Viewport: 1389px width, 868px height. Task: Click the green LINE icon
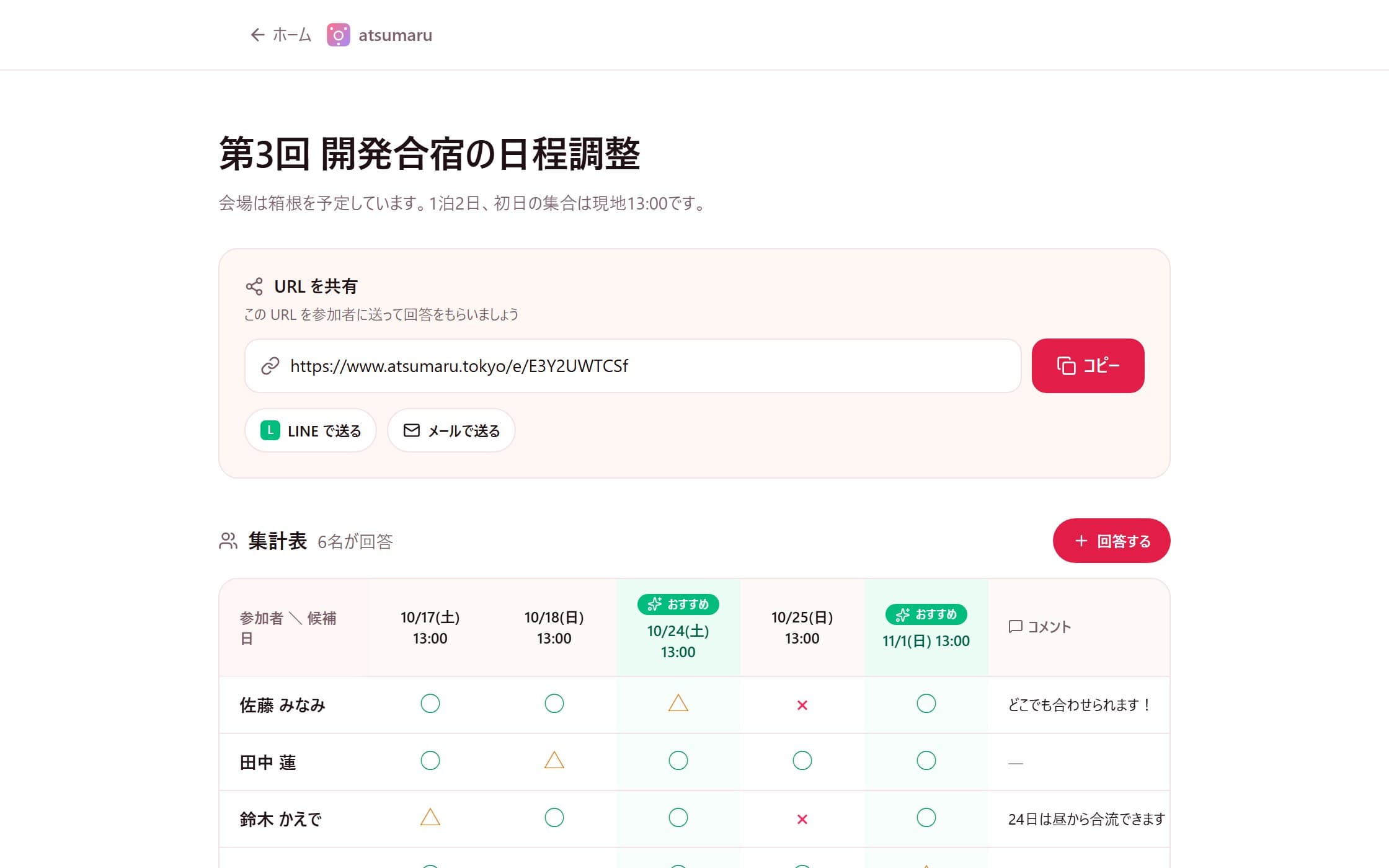tap(270, 430)
